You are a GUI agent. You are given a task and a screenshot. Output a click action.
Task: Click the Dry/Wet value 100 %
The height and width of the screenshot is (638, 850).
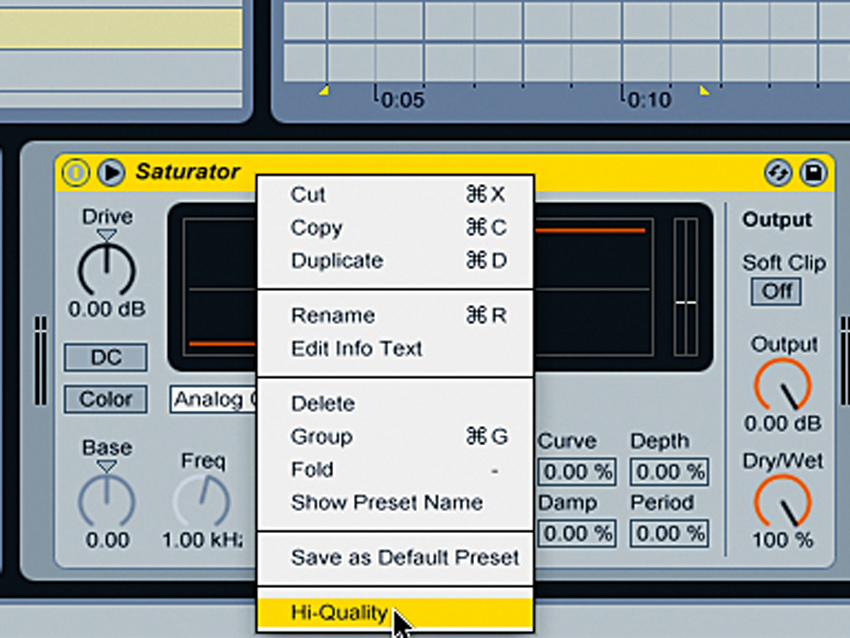point(783,540)
